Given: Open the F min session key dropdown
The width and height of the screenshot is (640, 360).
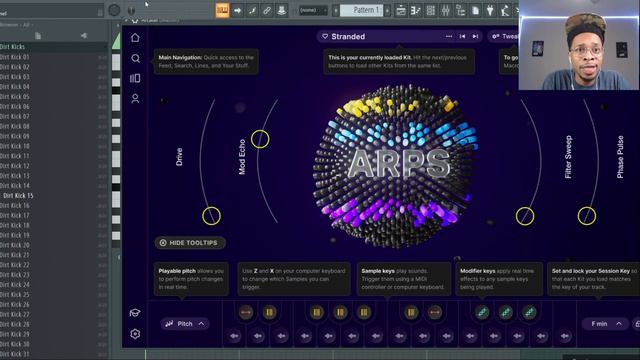Looking at the screenshot, I should coord(606,324).
